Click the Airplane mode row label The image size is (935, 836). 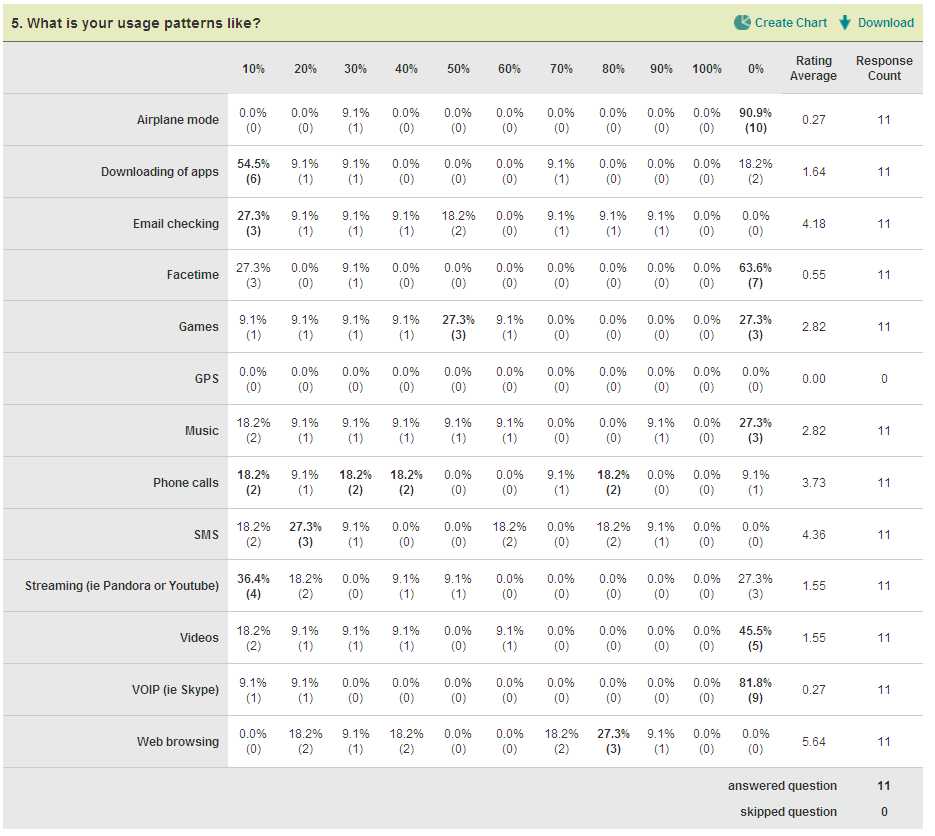coord(178,120)
